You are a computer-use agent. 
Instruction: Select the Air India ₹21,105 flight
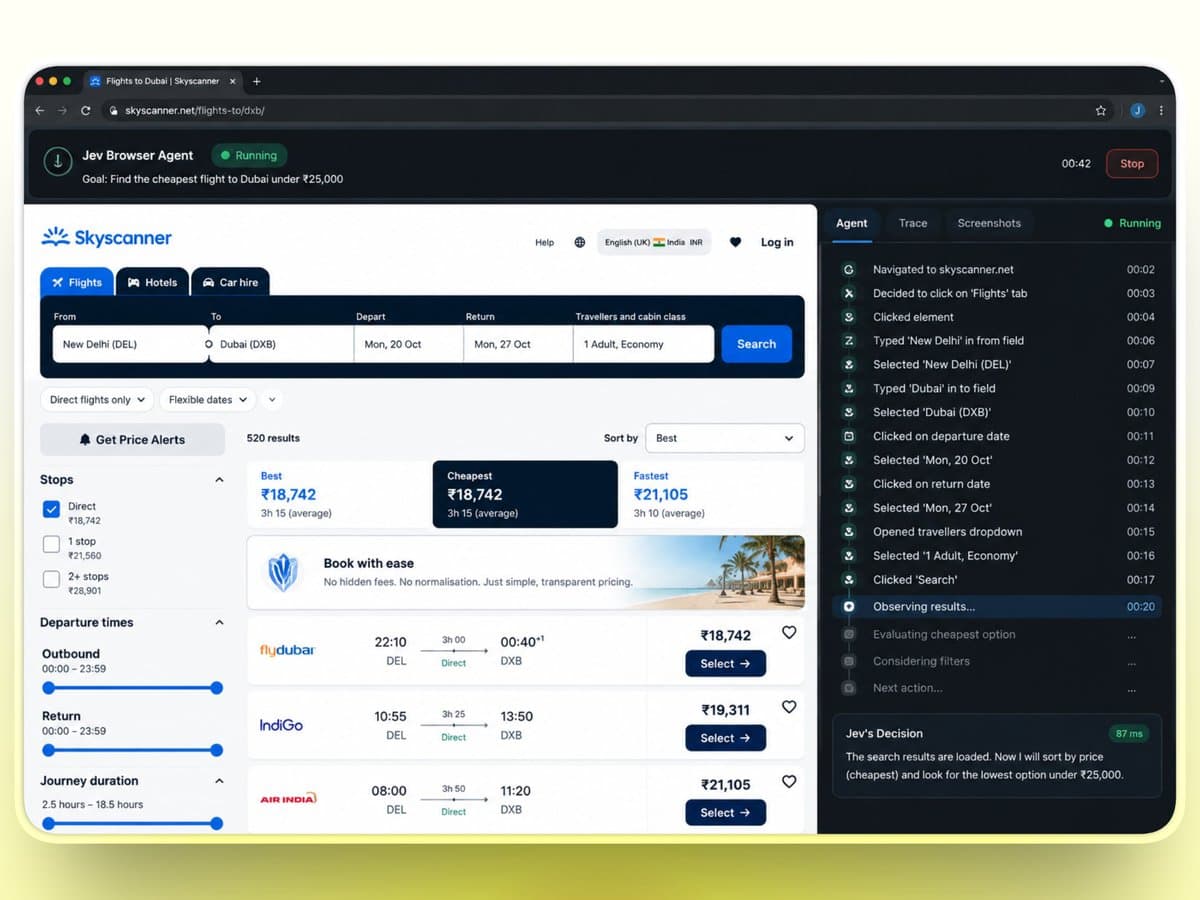coord(725,812)
